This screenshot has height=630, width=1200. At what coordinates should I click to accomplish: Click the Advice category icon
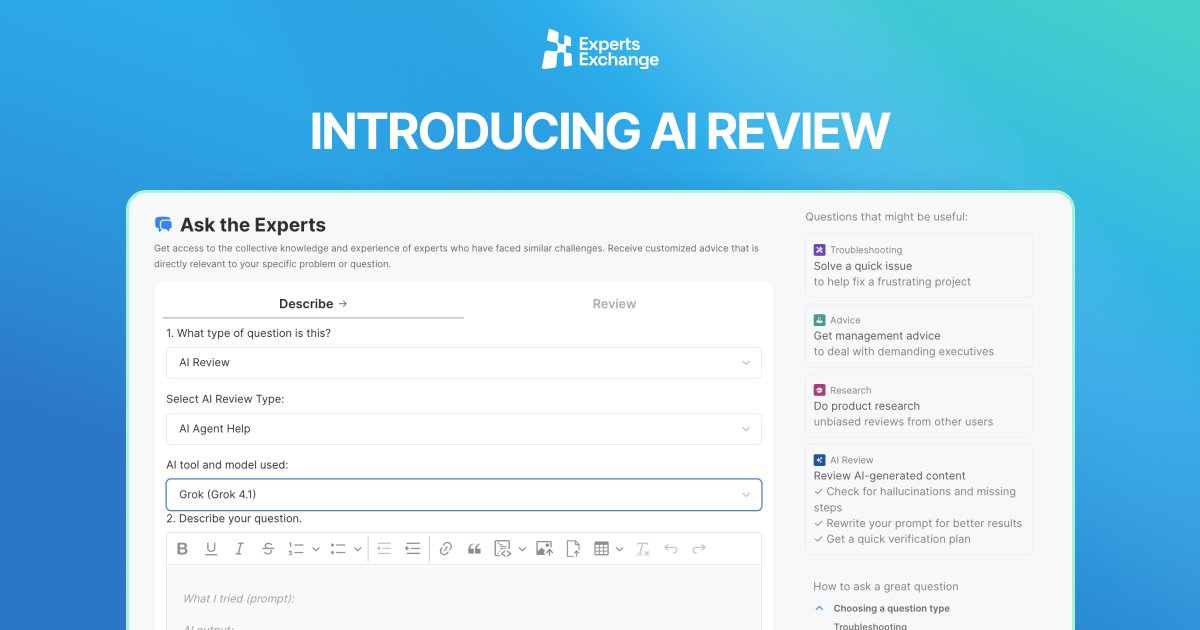click(x=820, y=320)
